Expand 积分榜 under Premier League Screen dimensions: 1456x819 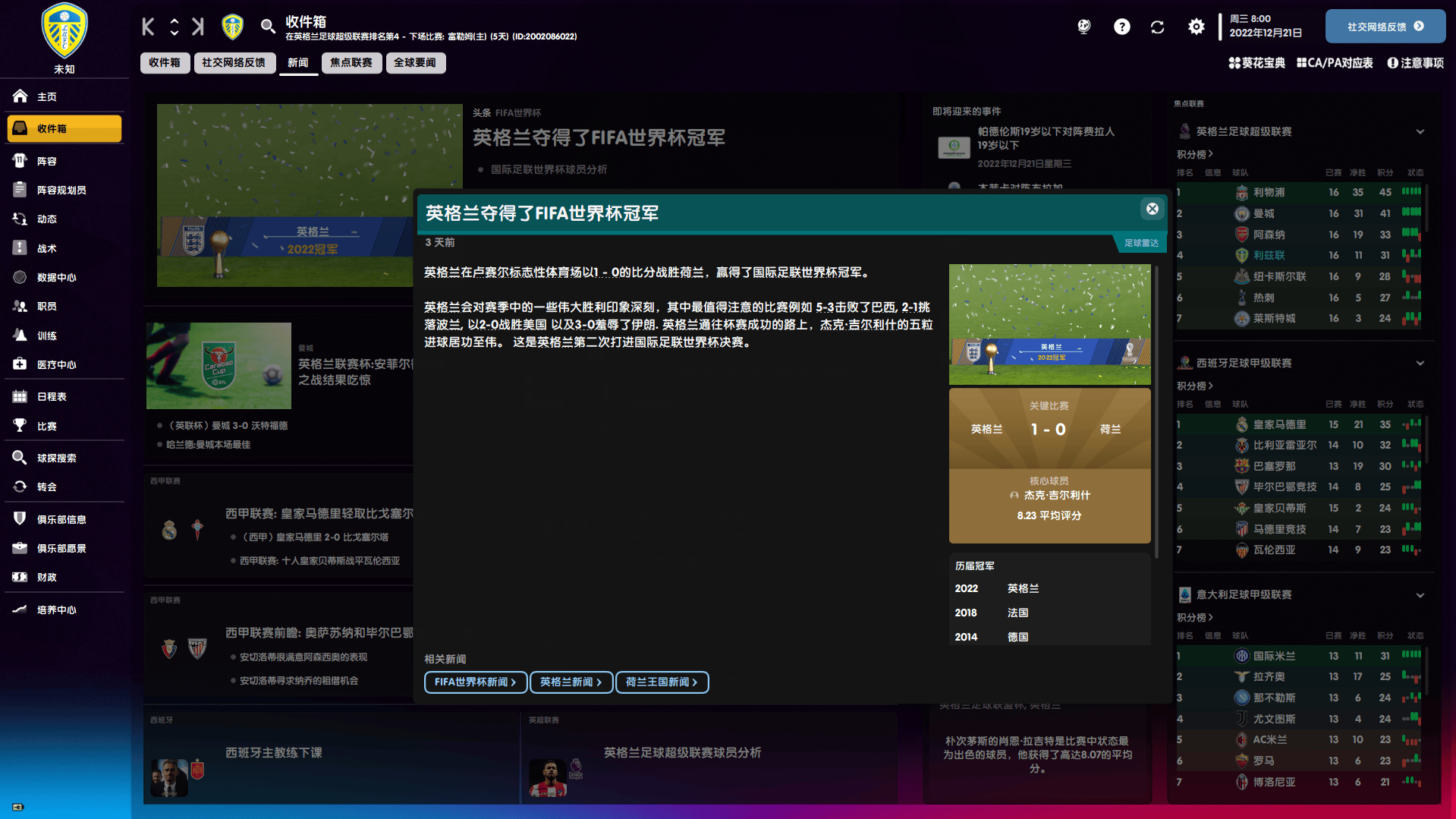coord(1195,155)
